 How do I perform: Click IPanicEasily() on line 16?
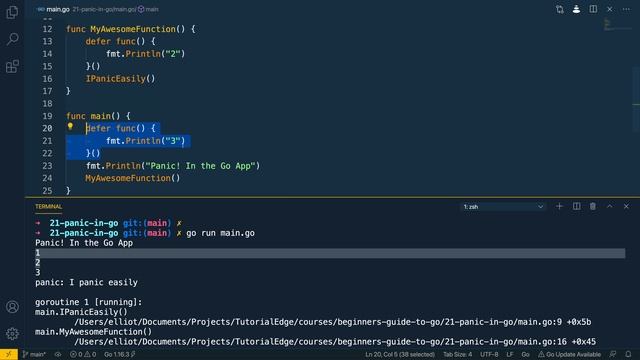(120, 79)
